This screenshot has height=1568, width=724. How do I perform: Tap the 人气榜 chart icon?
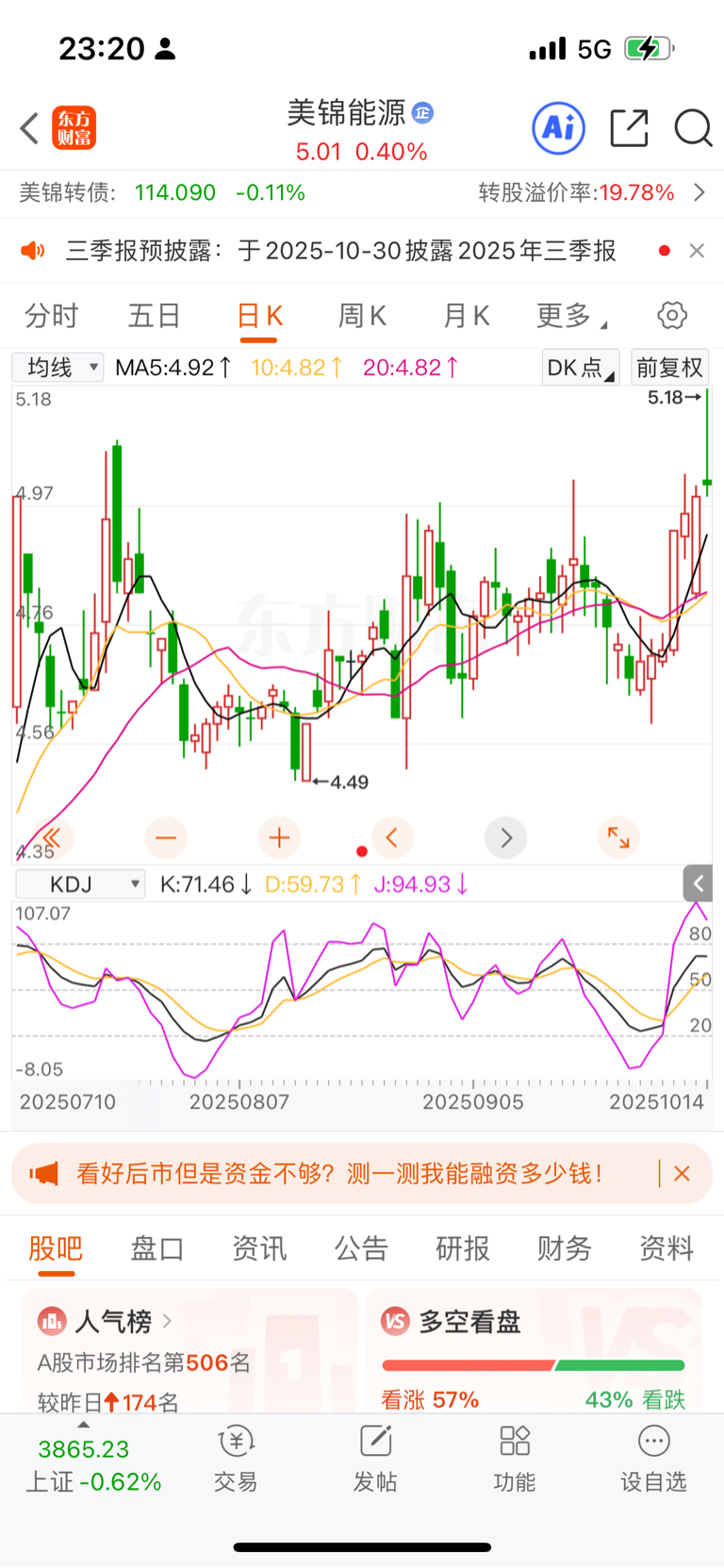click(x=51, y=1321)
